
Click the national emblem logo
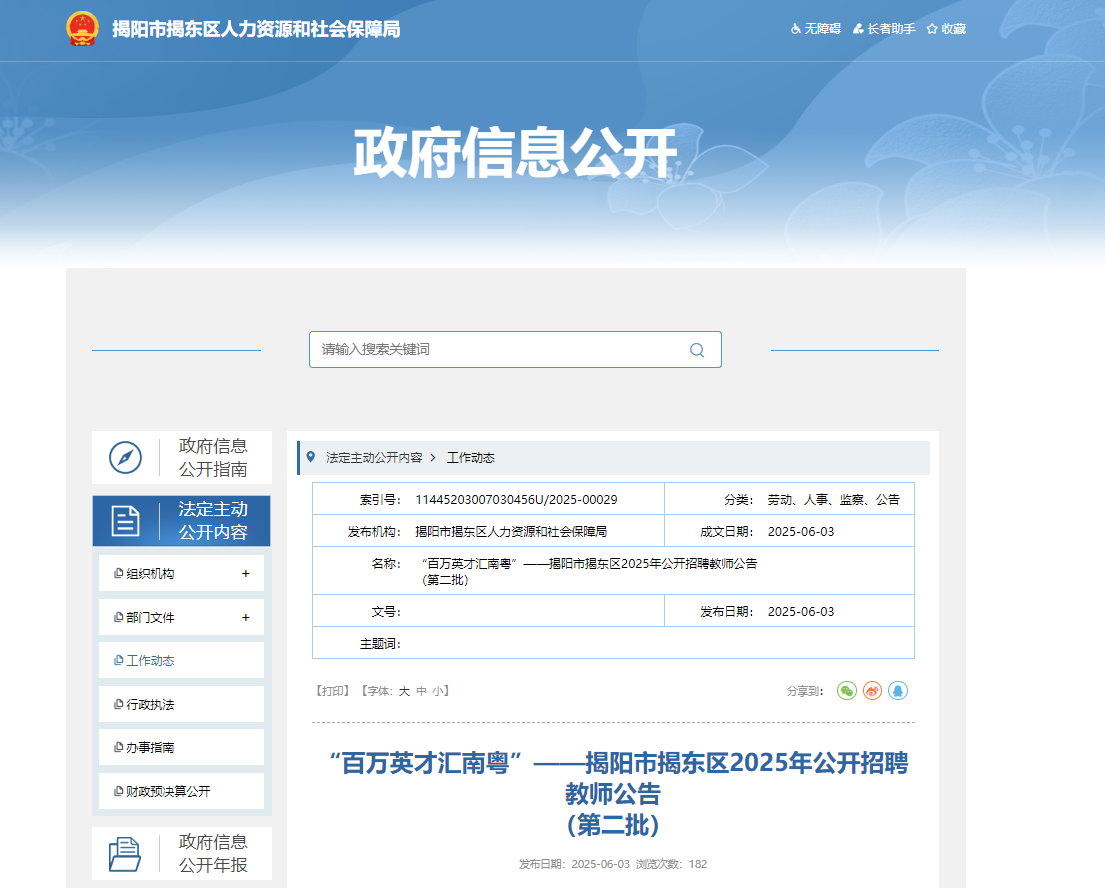(x=82, y=29)
